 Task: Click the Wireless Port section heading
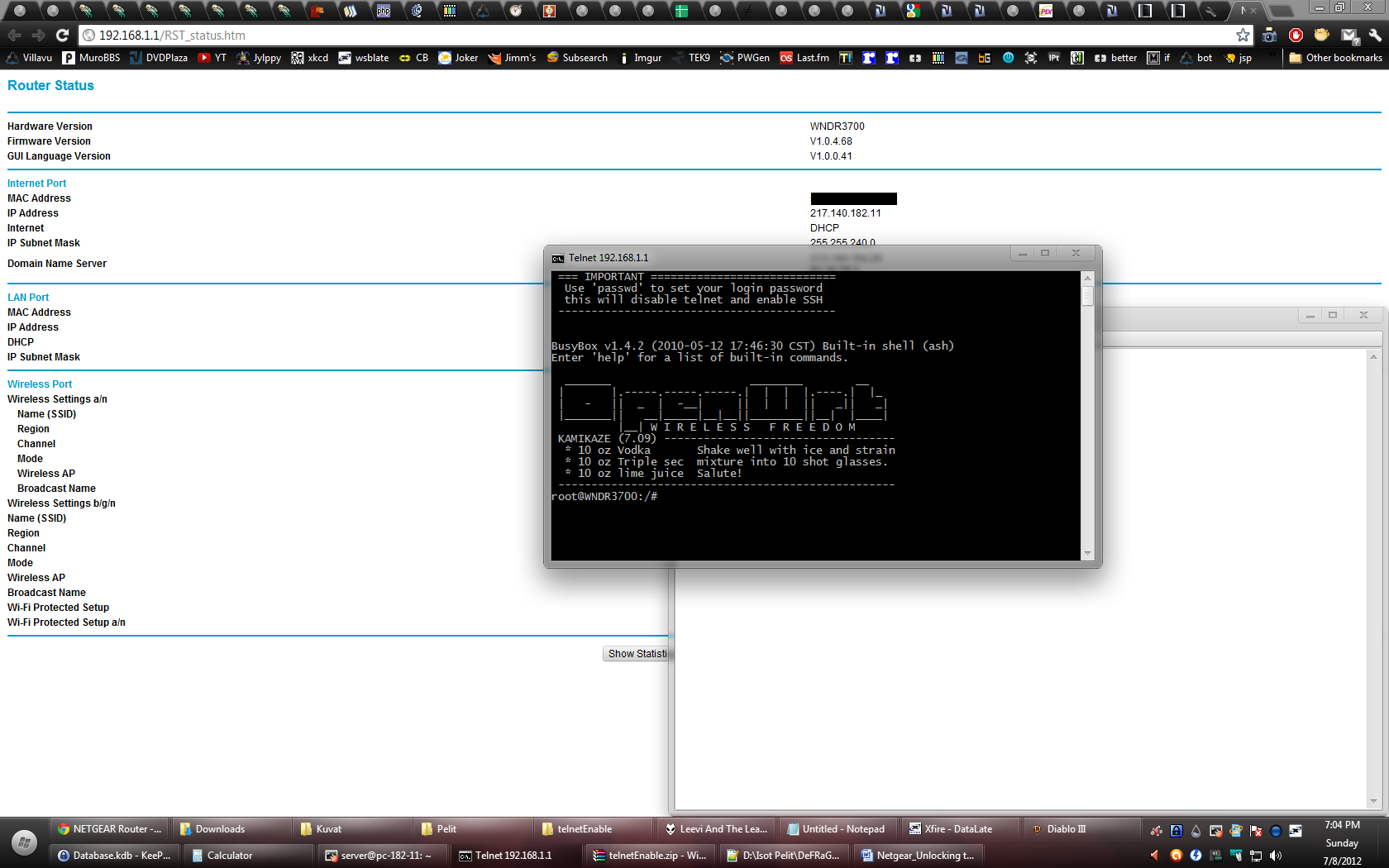[x=40, y=384]
